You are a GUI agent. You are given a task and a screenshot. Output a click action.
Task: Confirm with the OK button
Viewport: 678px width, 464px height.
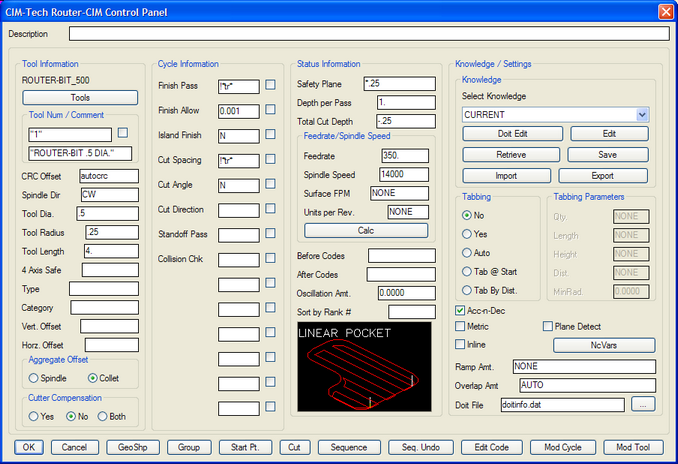29,447
